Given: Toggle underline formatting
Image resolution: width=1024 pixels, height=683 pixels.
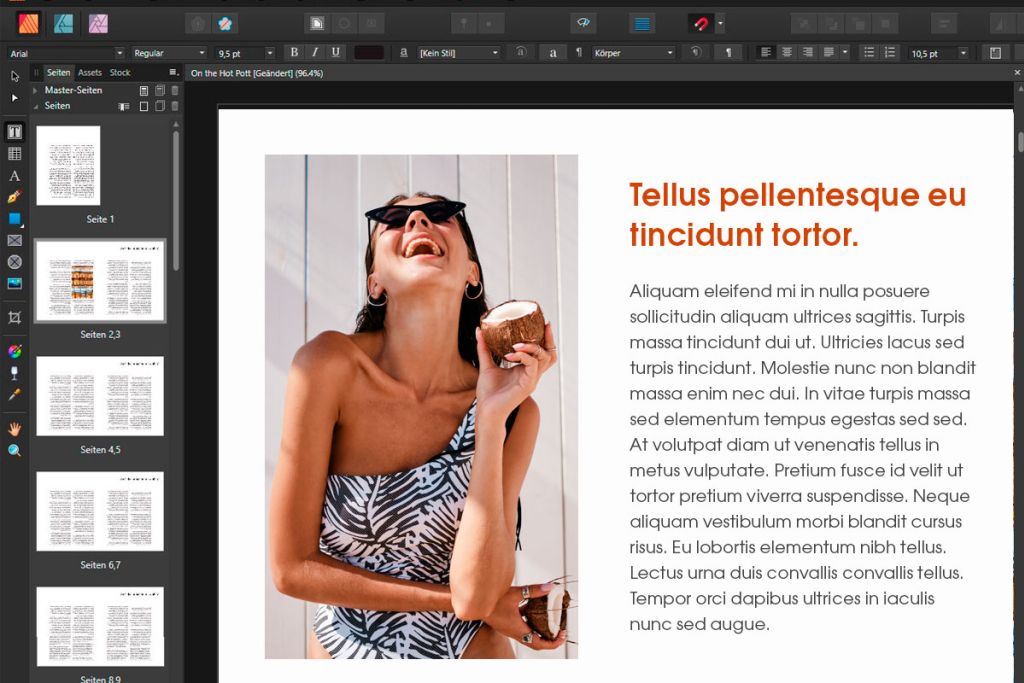Looking at the screenshot, I should pos(334,52).
